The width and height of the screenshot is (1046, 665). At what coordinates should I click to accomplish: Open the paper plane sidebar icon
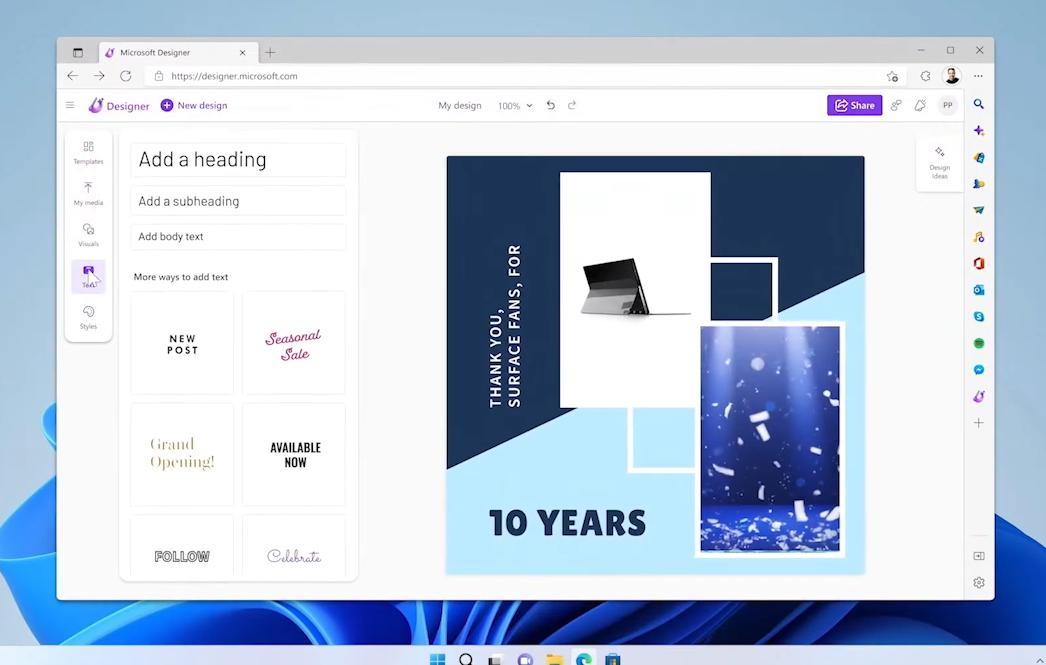pyautogui.click(x=979, y=210)
